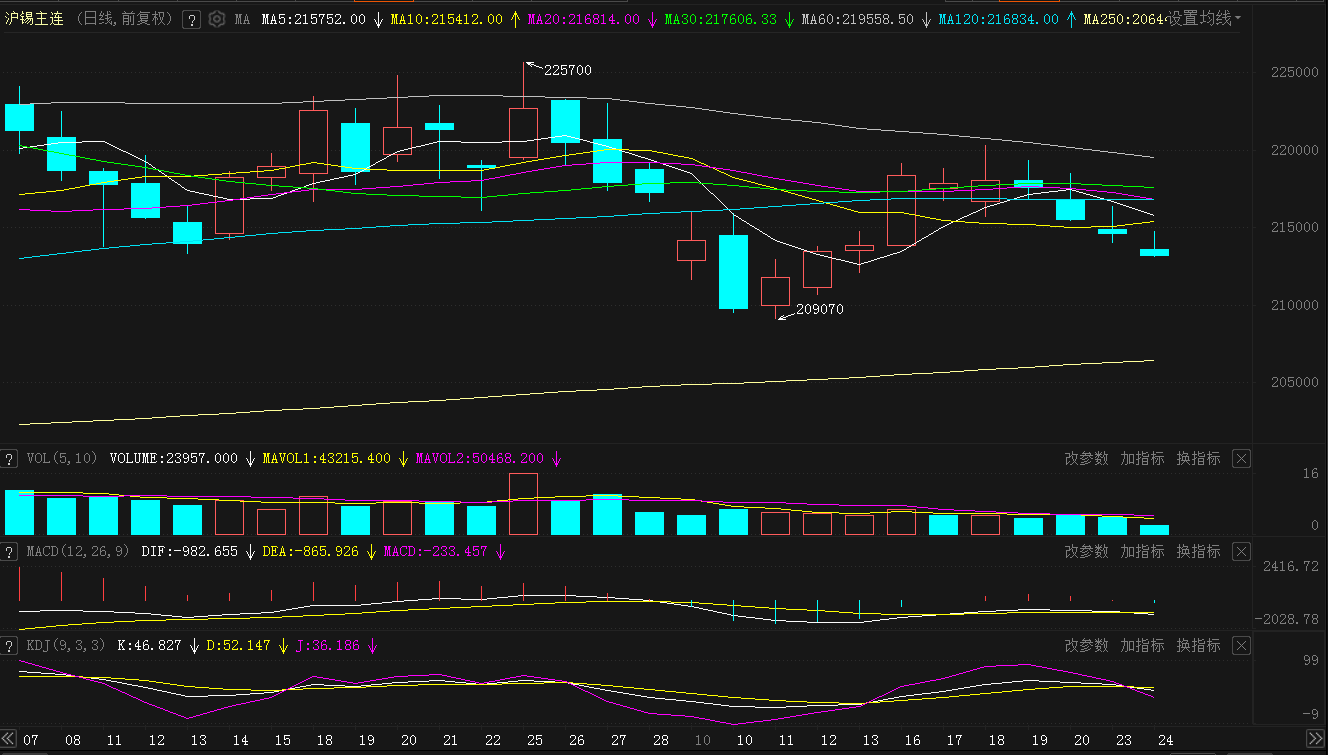This screenshot has width=1328, height=755.
Task: Click the help icon in KDJ panel
Action: click(9, 646)
